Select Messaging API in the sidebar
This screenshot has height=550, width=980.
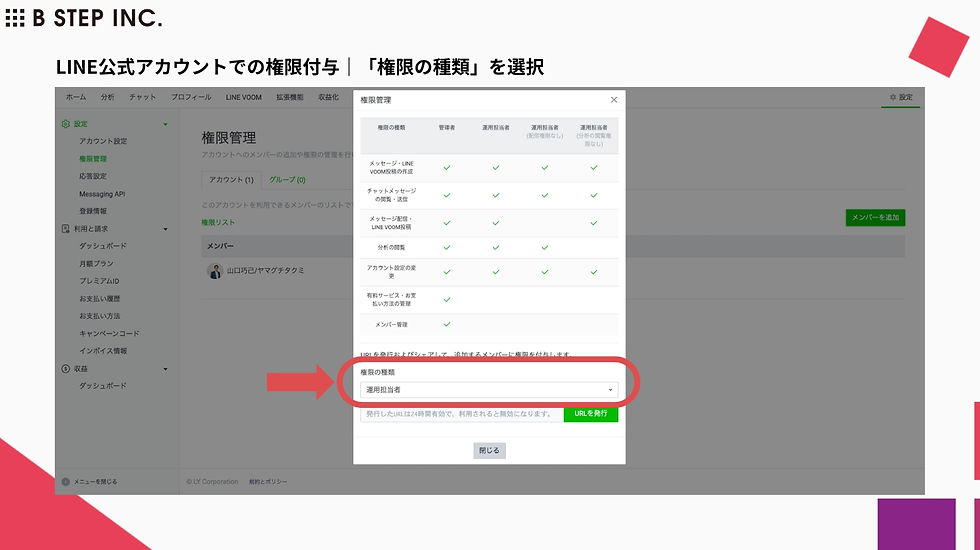pos(102,194)
